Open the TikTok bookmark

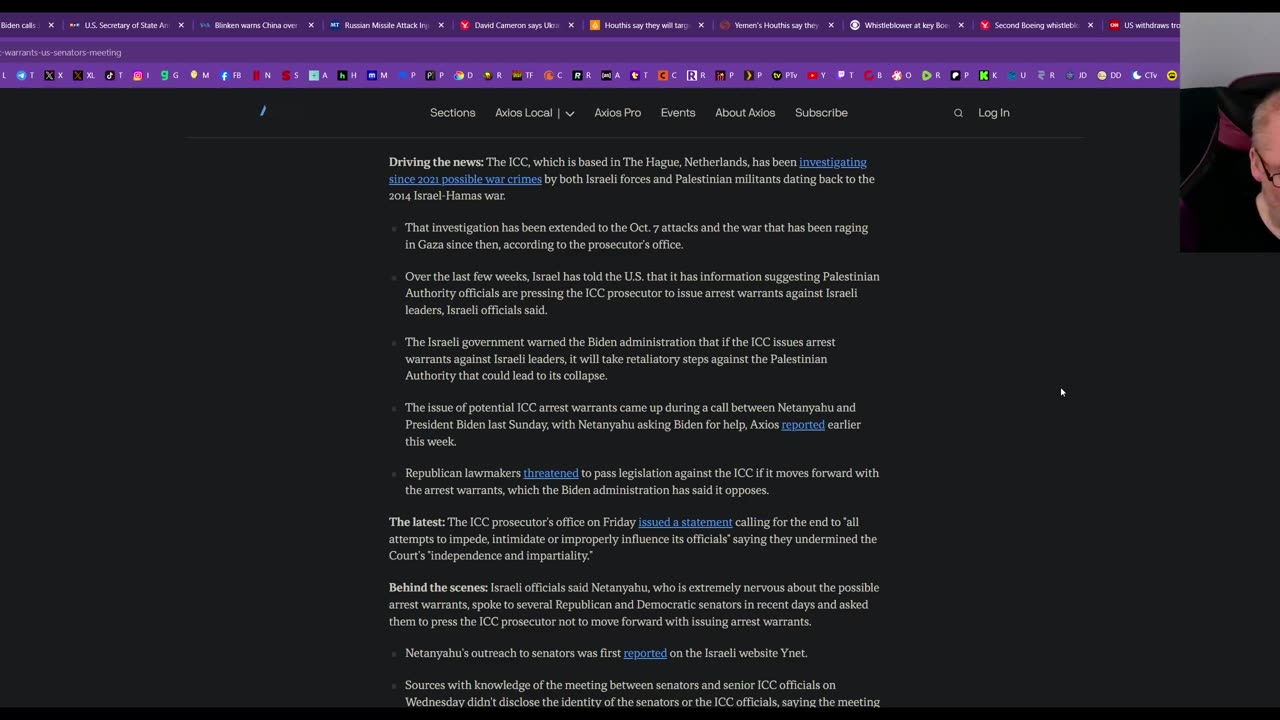115,75
